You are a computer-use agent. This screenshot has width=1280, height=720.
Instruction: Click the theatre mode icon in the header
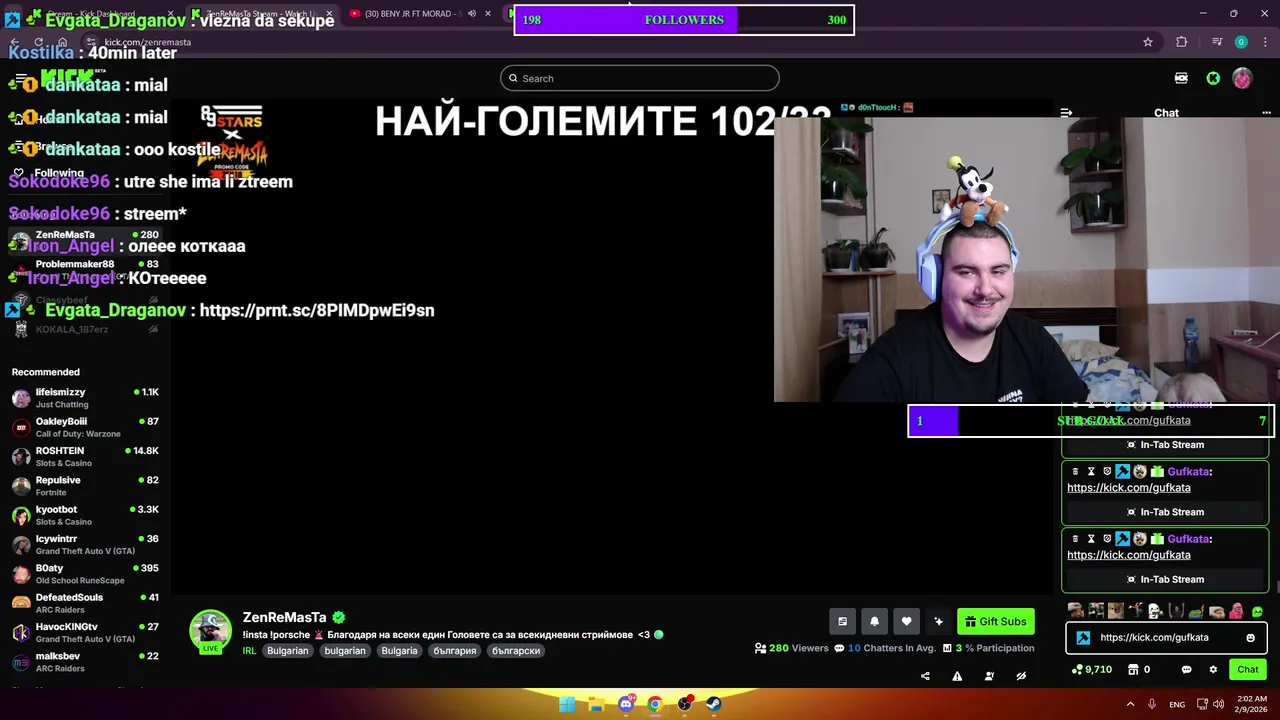click(x=1181, y=78)
